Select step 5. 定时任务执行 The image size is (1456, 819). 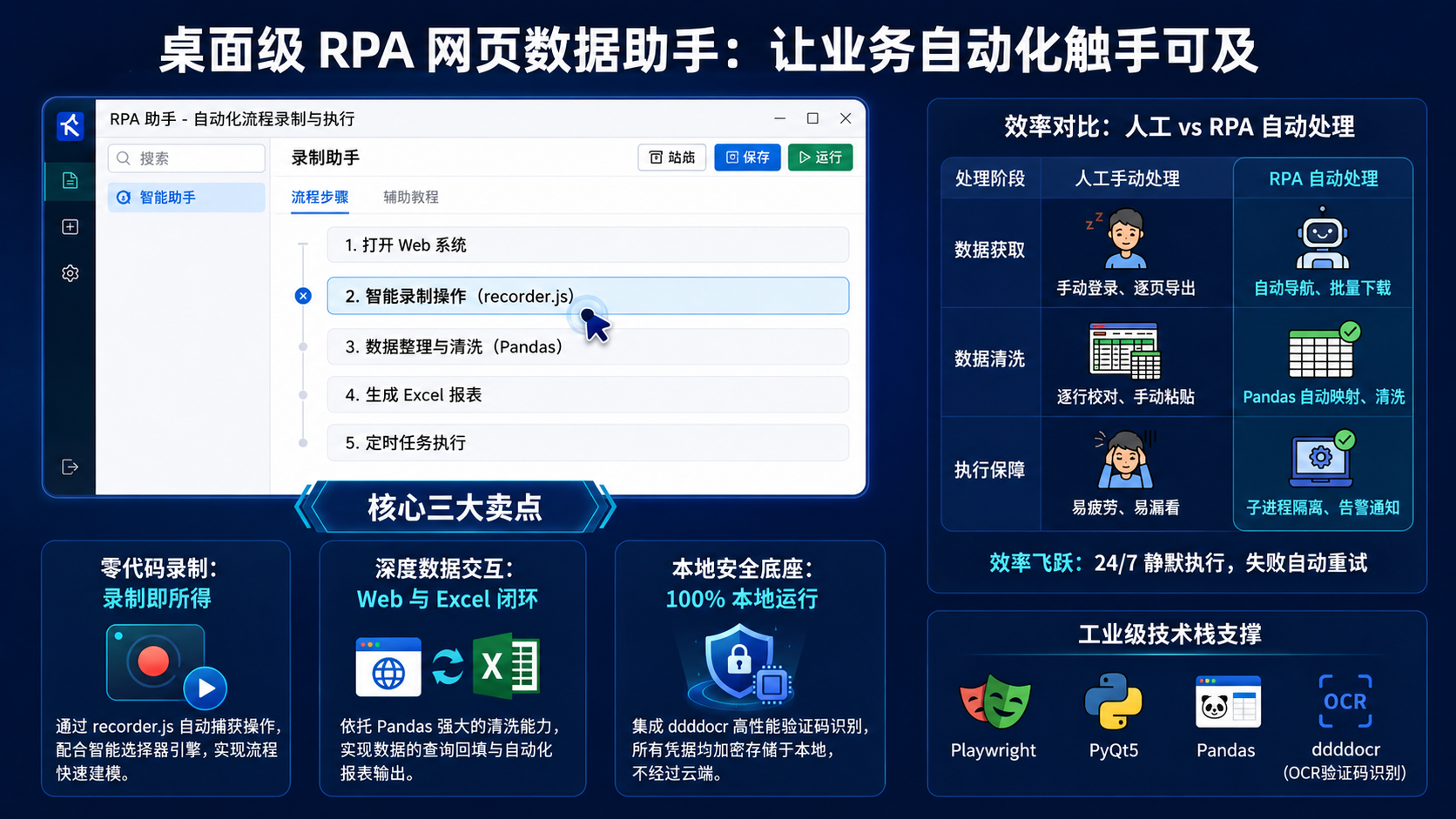pos(588,442)
